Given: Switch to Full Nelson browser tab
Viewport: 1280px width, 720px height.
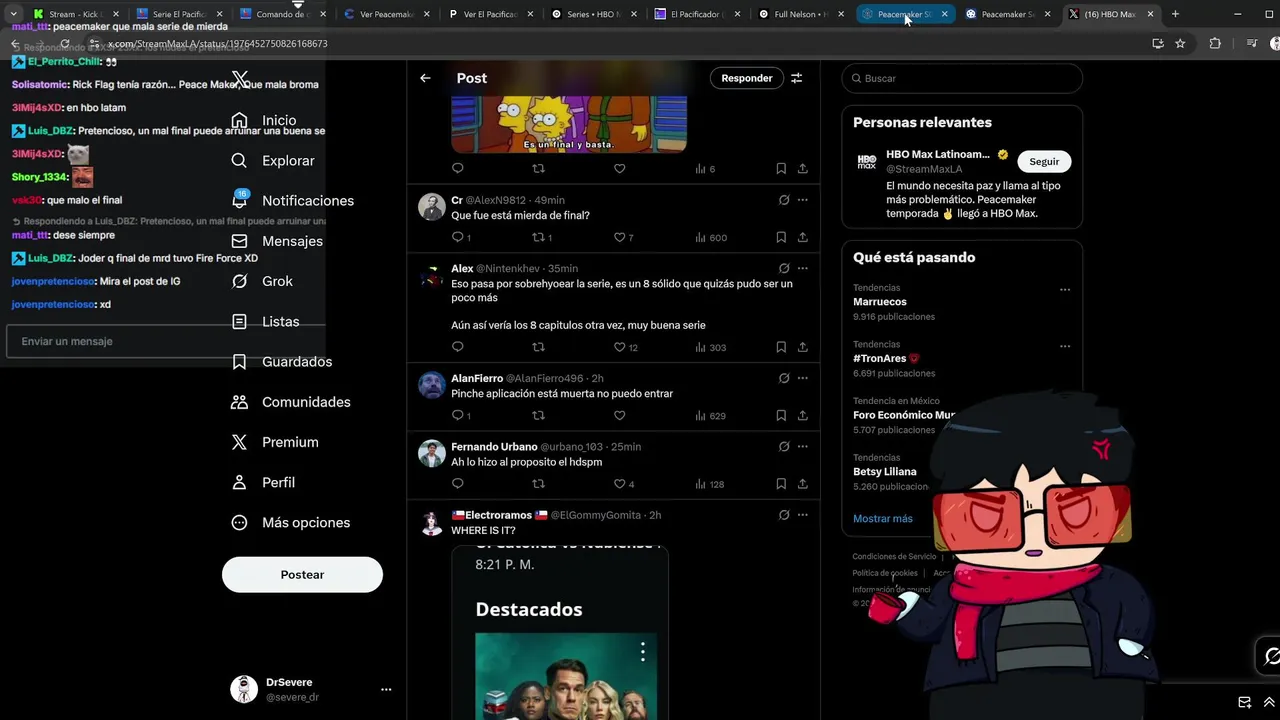Looking at the screenshot, I should coord(802,14).
